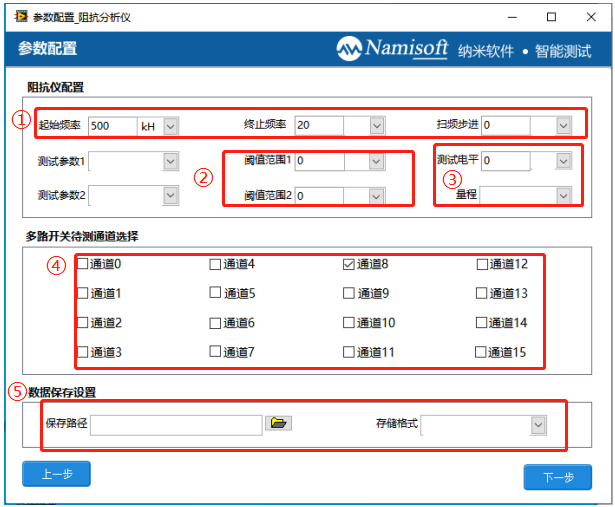Image resolution: width=615 pixels, height=507 pixels.
Task: Click the 阻抗仪配置 section heading
Action: (x=55, y=87)
